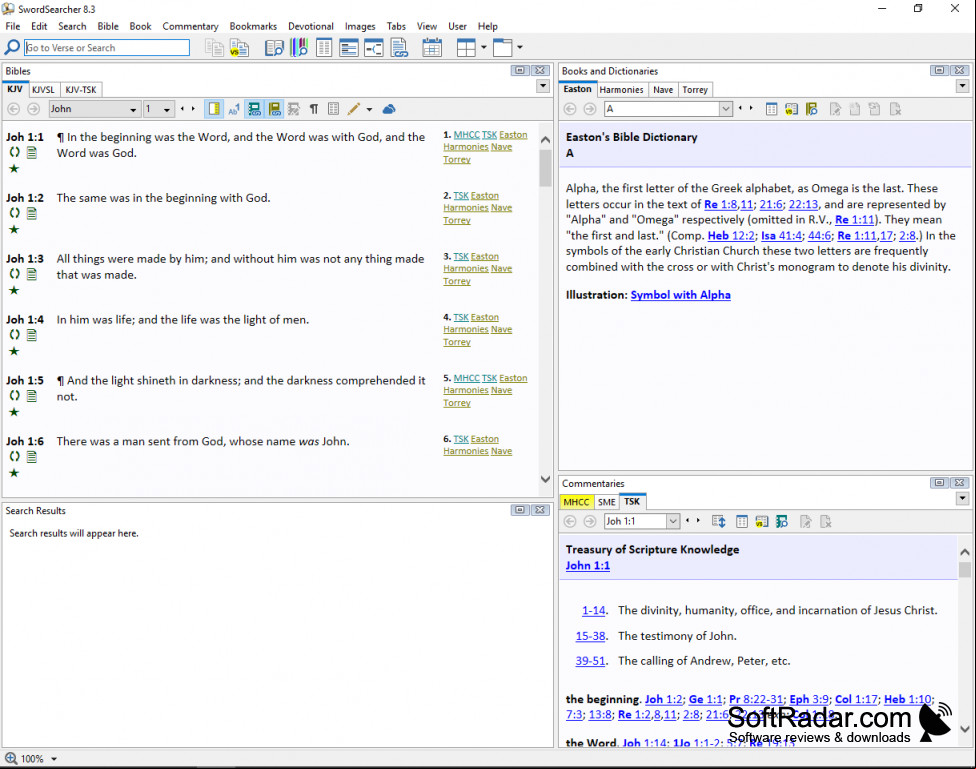
Task: Click the document with chain link icon
Action: (x=399, y=48)
